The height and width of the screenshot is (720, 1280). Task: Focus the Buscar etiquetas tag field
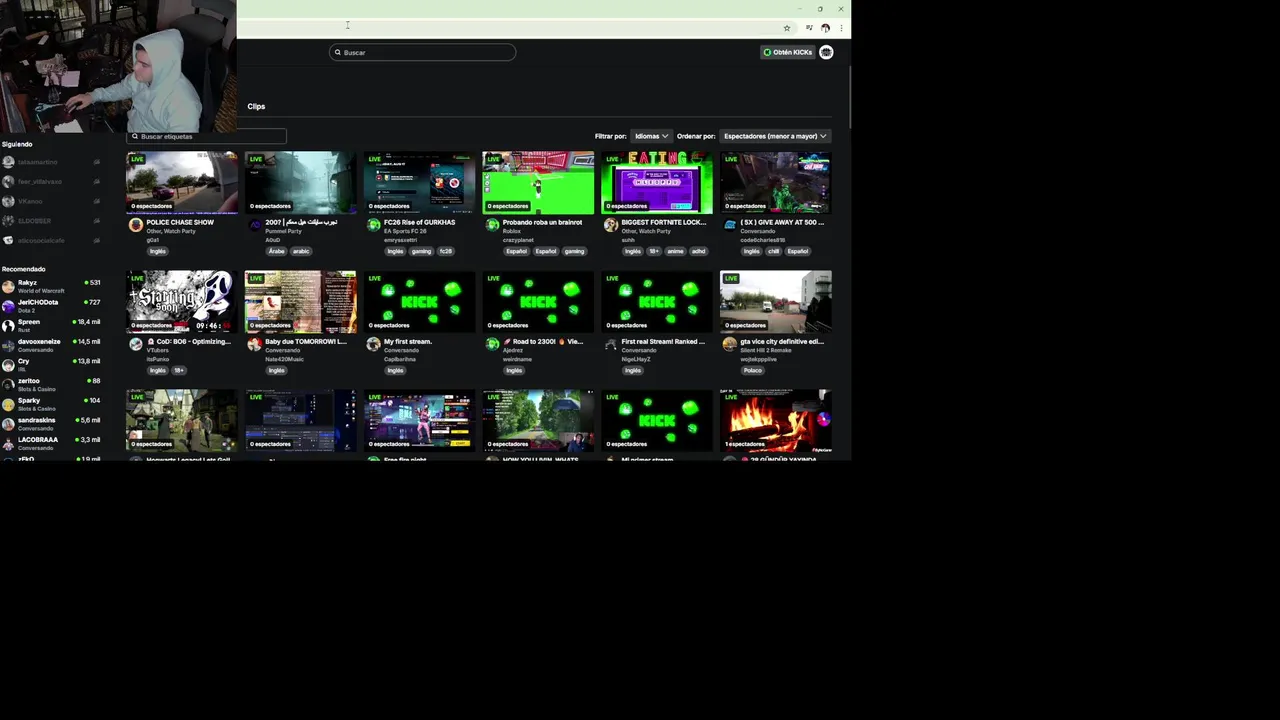coord(207,136)
